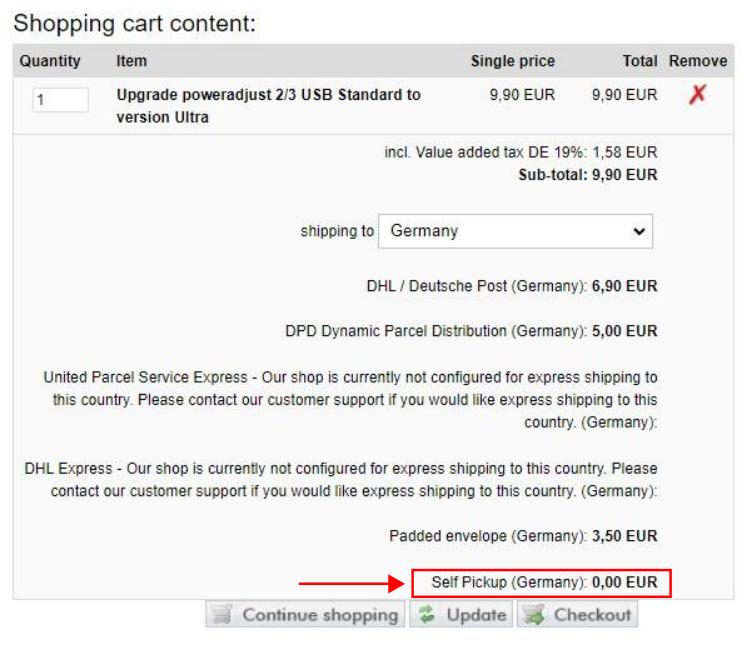Click the DHL Express not-configured notice
The width and height of the screenshot is (741, 645).
pos(341,480)
